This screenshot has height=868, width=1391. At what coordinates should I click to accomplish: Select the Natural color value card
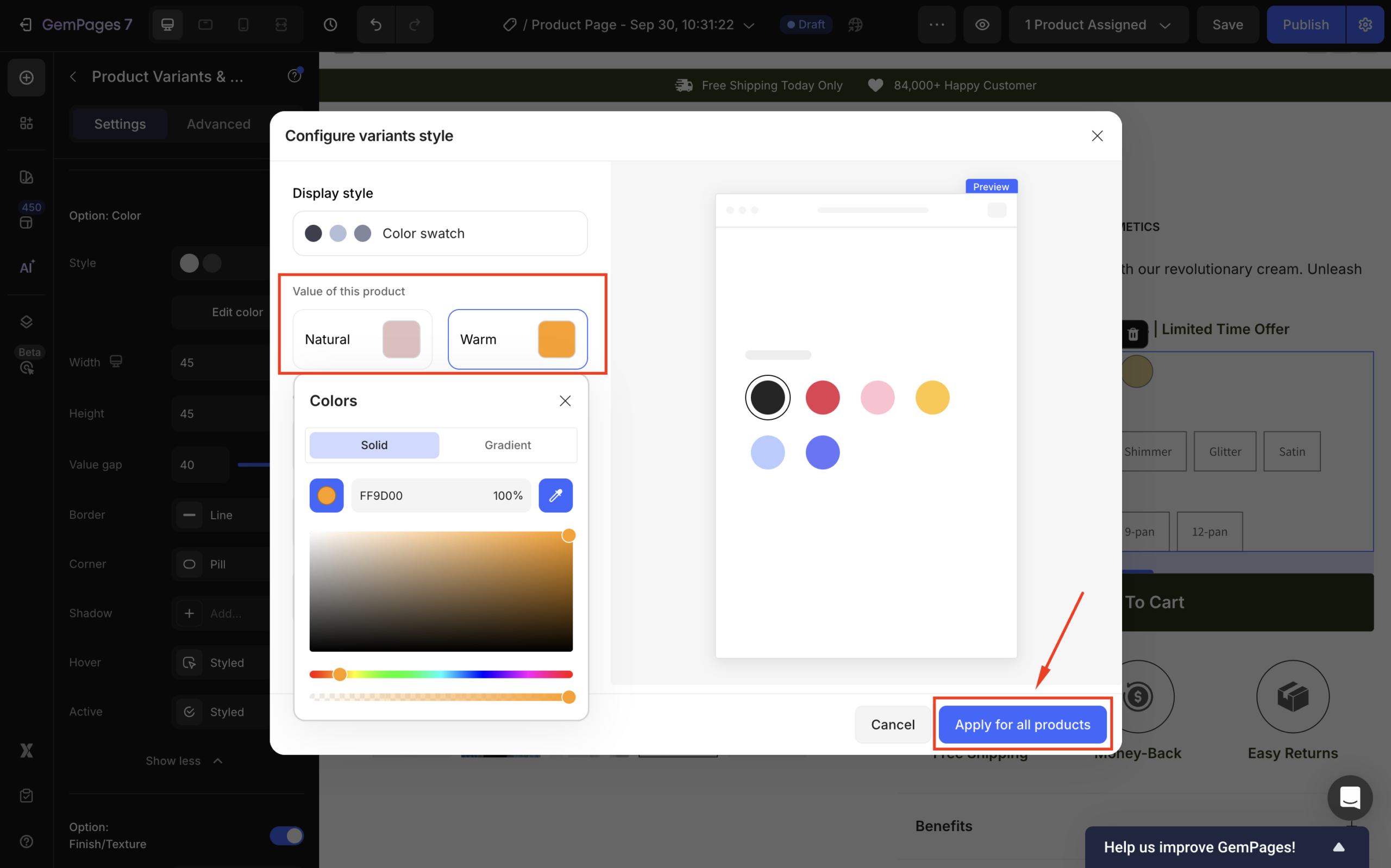coord(362,339)
